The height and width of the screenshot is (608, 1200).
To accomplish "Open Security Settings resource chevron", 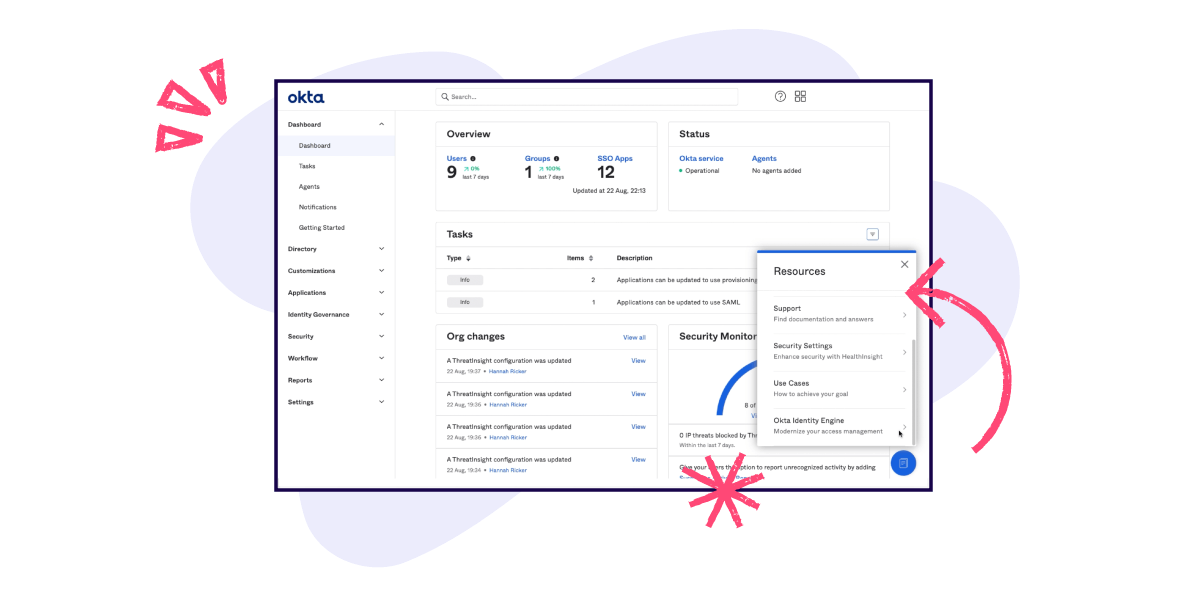I will point(904,352).
